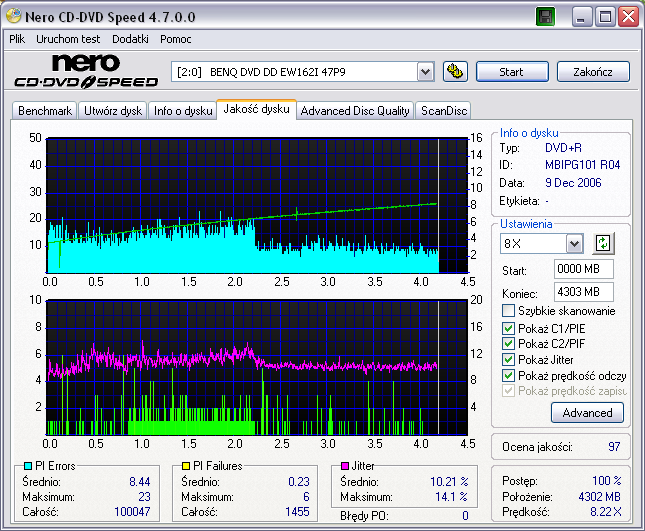Open the Uruchom test menu

click(68, 39)
